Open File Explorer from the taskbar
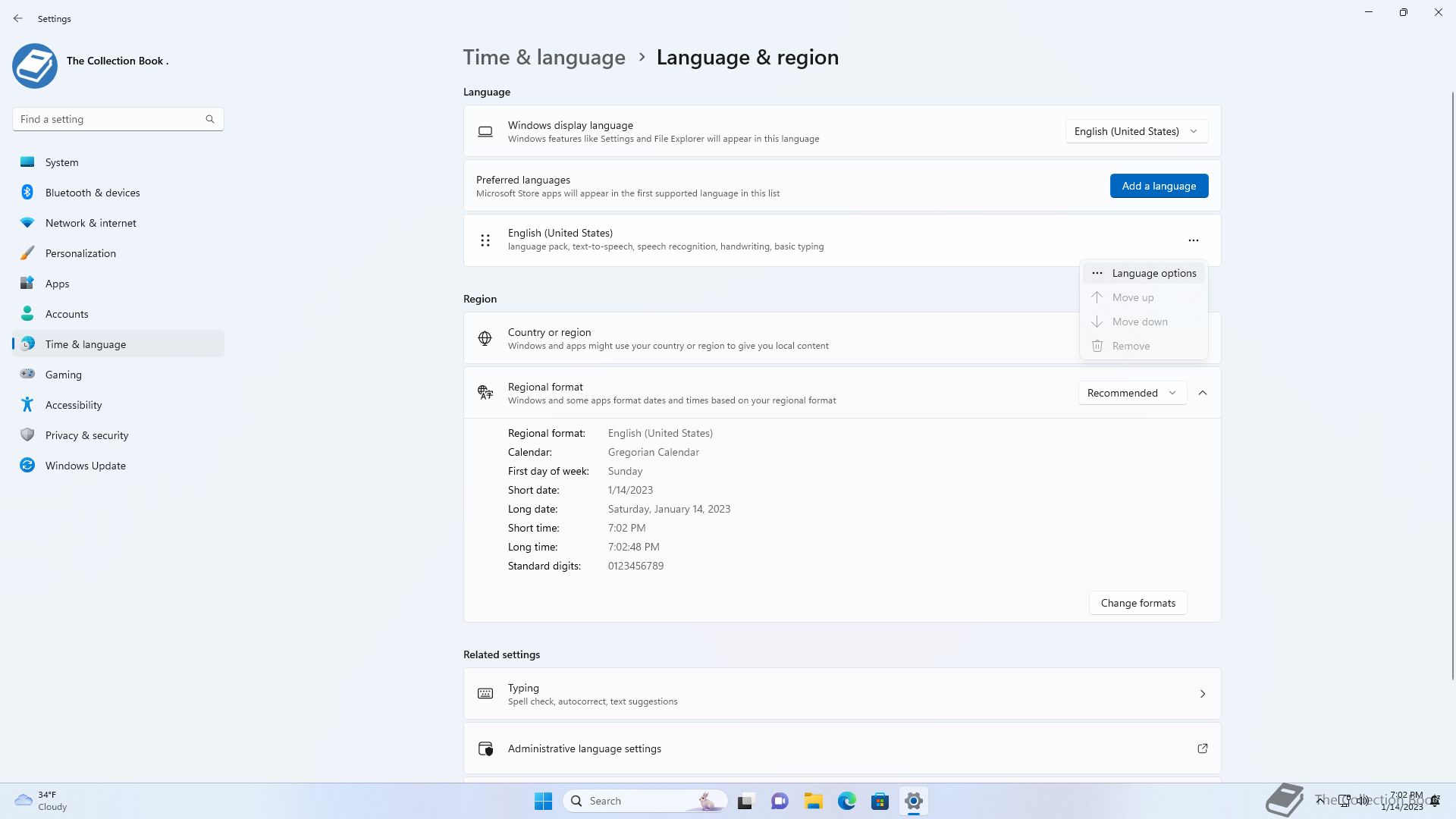Viewport: 1456px width, 819px height. pyautogui.click(x=813, y=801)
